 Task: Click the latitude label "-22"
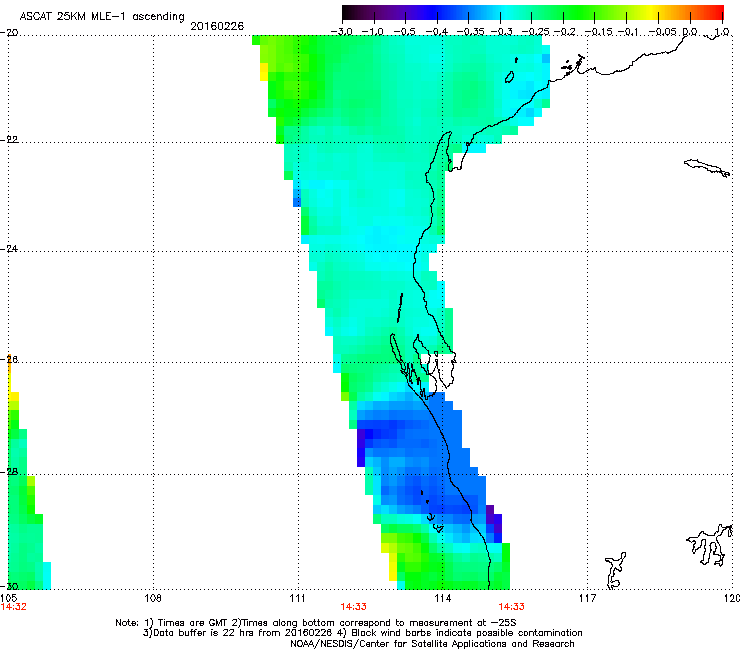[9, 139]
